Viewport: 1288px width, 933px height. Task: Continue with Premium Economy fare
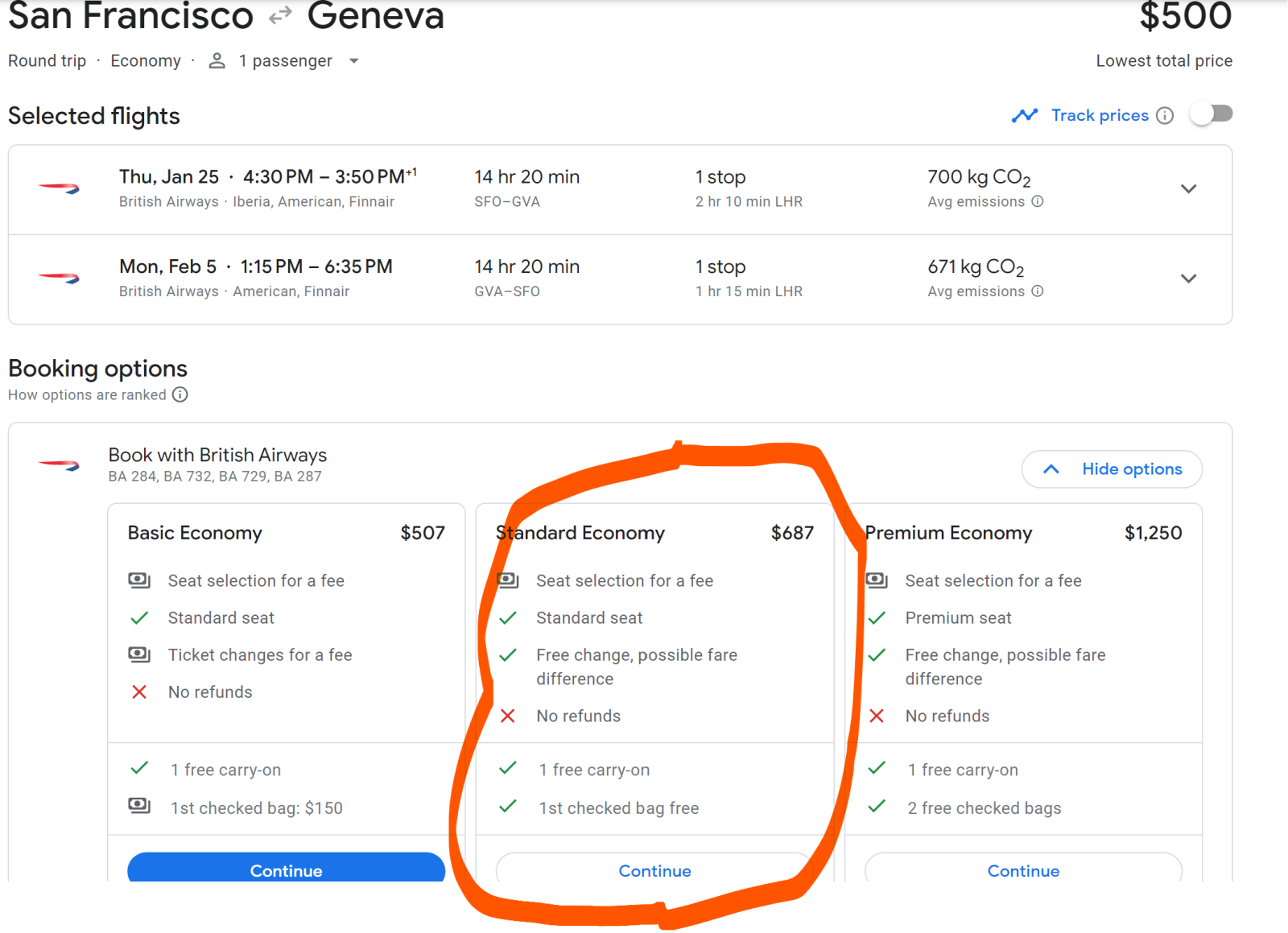tap(1023, 870)
